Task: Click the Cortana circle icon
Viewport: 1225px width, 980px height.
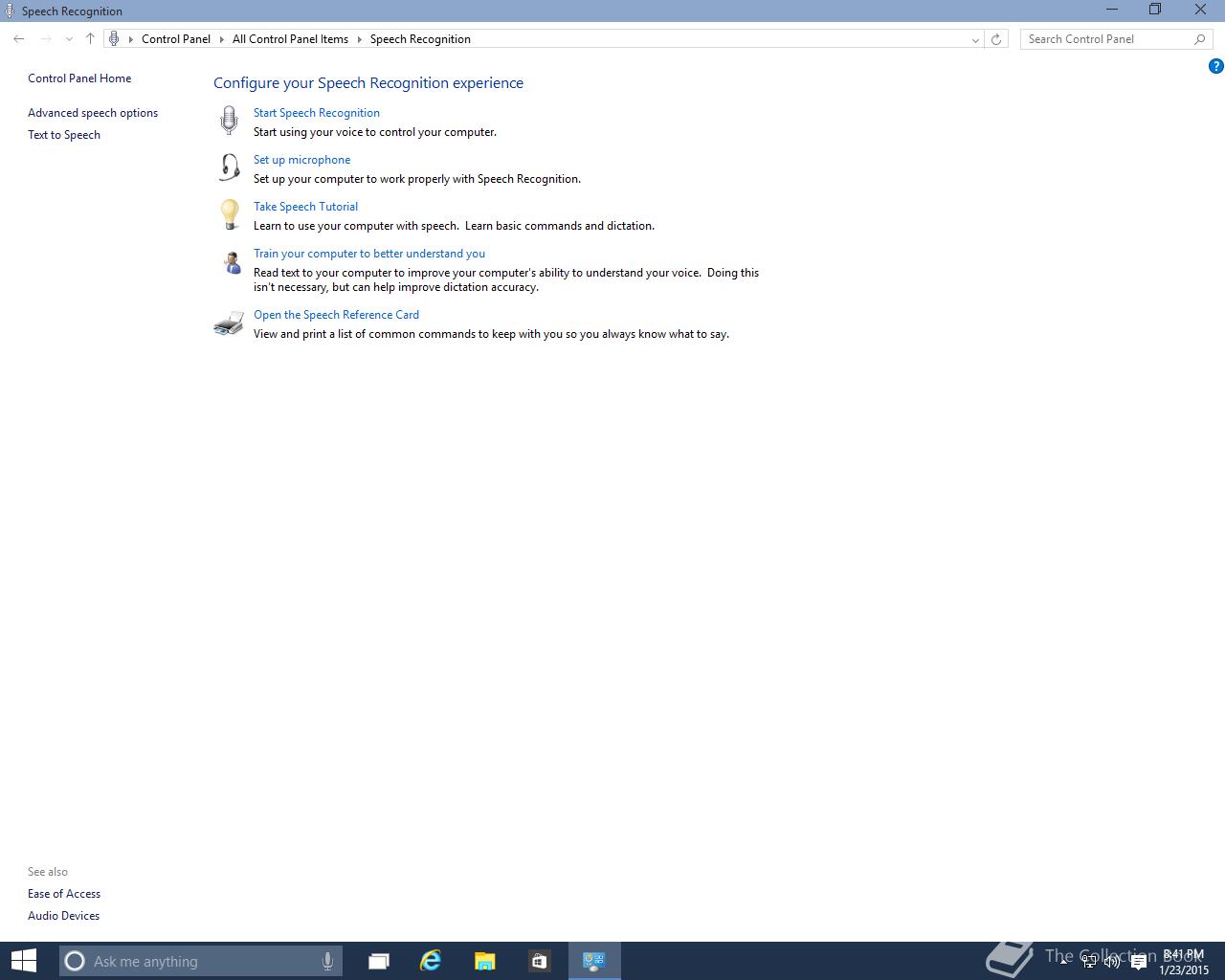Action: coord(75,961)
